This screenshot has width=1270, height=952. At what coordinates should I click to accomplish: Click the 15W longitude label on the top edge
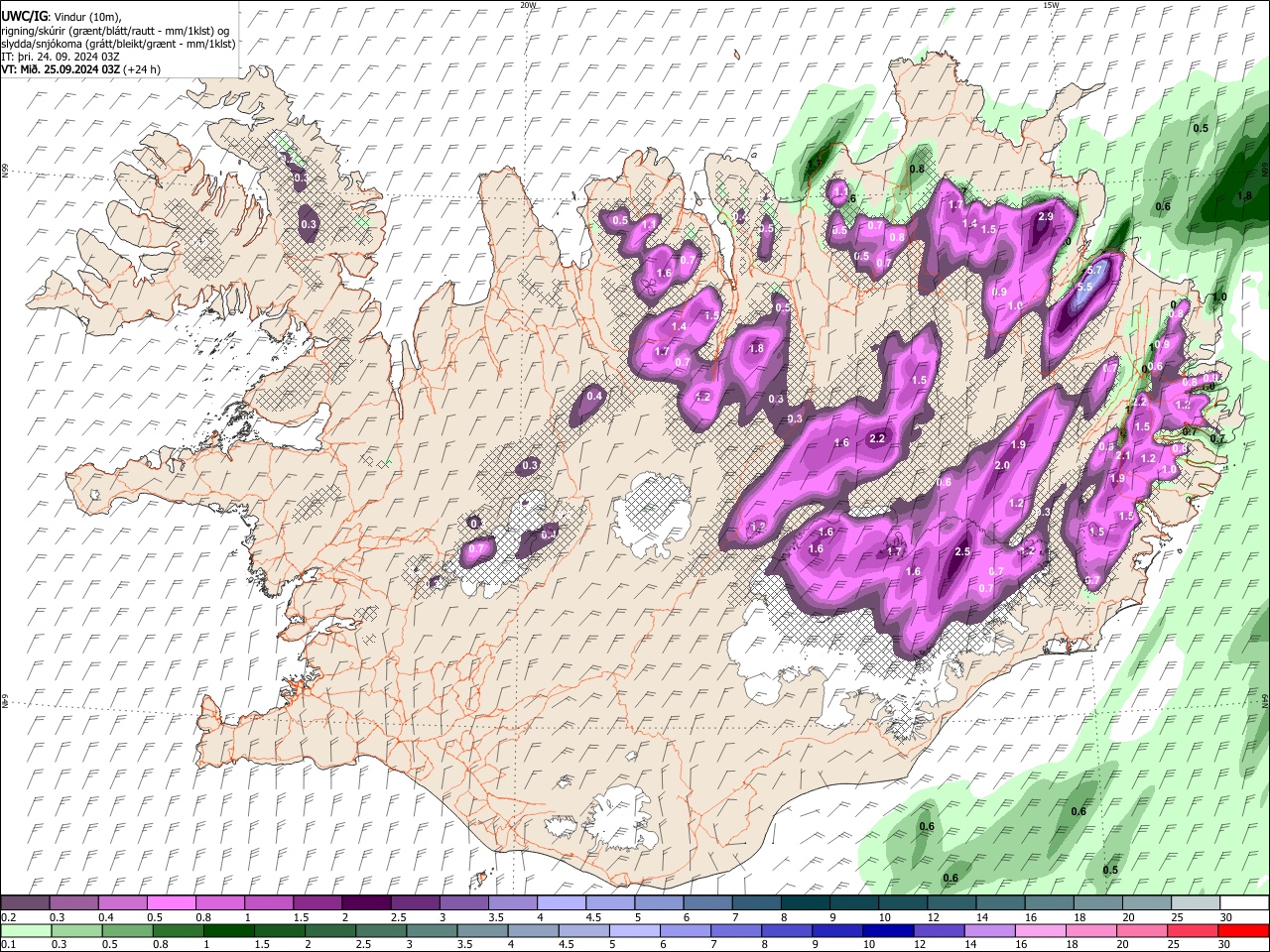click(1051, 5)
